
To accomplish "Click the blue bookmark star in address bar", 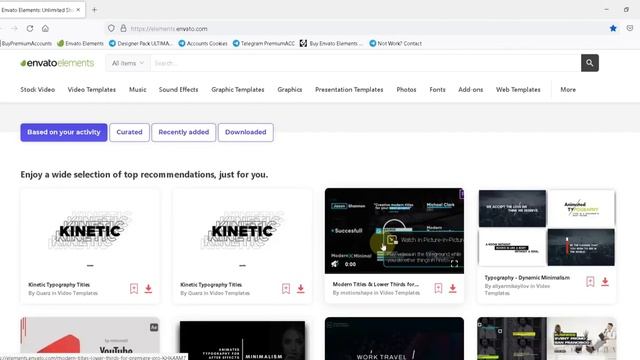I will pos(613,28).
